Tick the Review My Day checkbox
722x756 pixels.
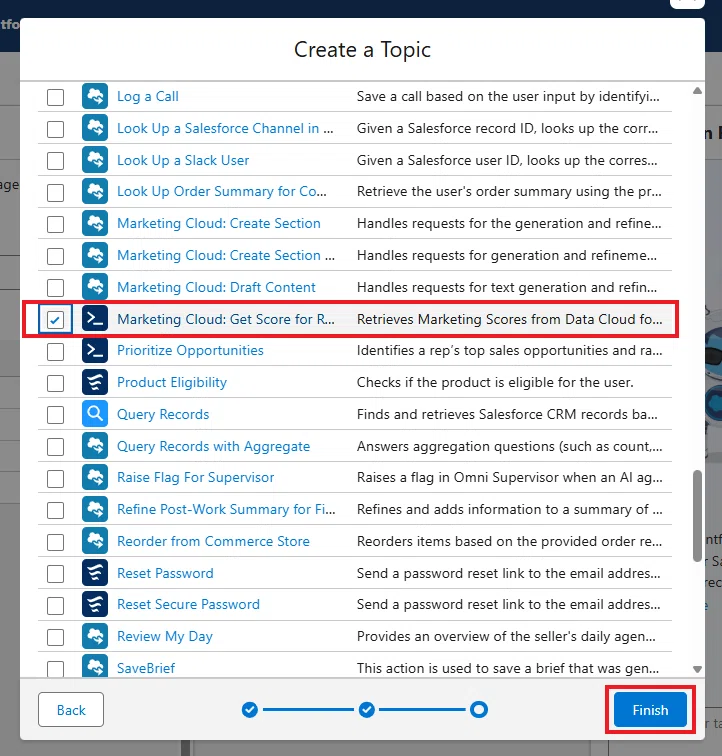55,637
